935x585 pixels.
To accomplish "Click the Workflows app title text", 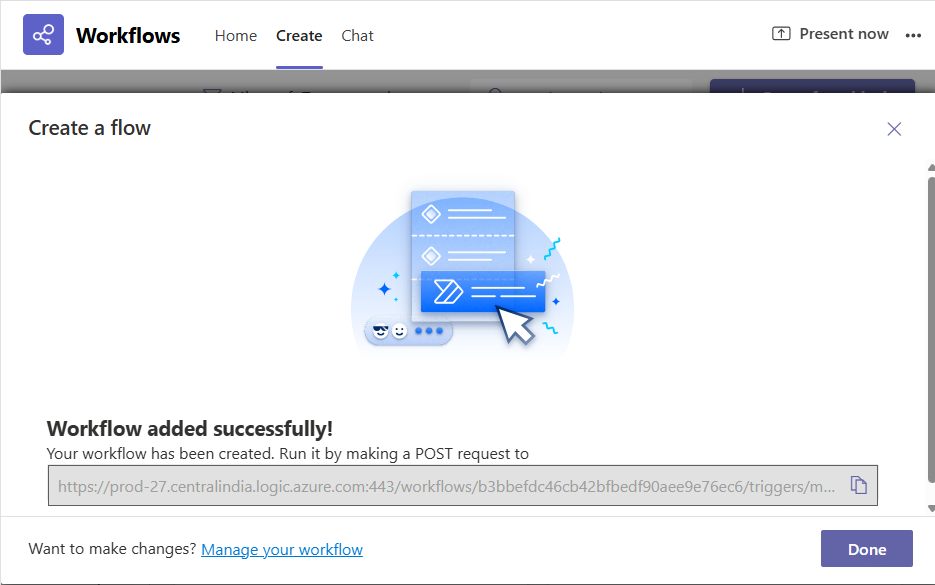I will (x=128, y=36).
